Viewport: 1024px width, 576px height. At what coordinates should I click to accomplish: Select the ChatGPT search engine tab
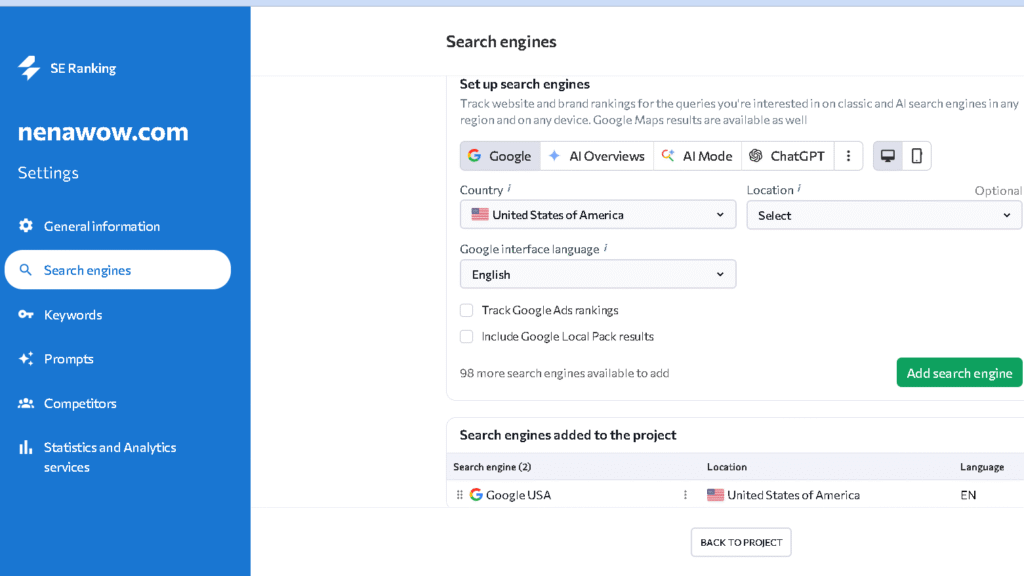pyautogui.click(x=789, y=155)
